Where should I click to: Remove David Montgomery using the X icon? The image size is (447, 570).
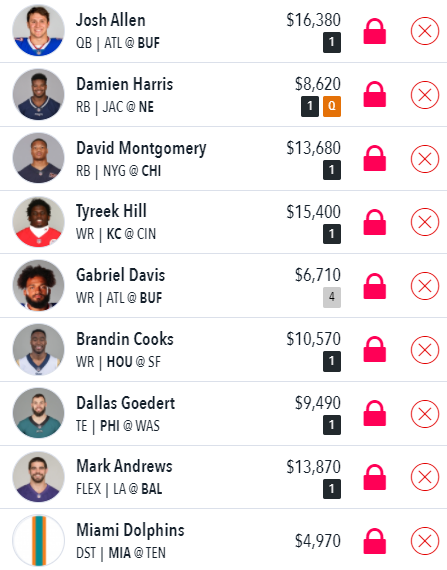425,159
